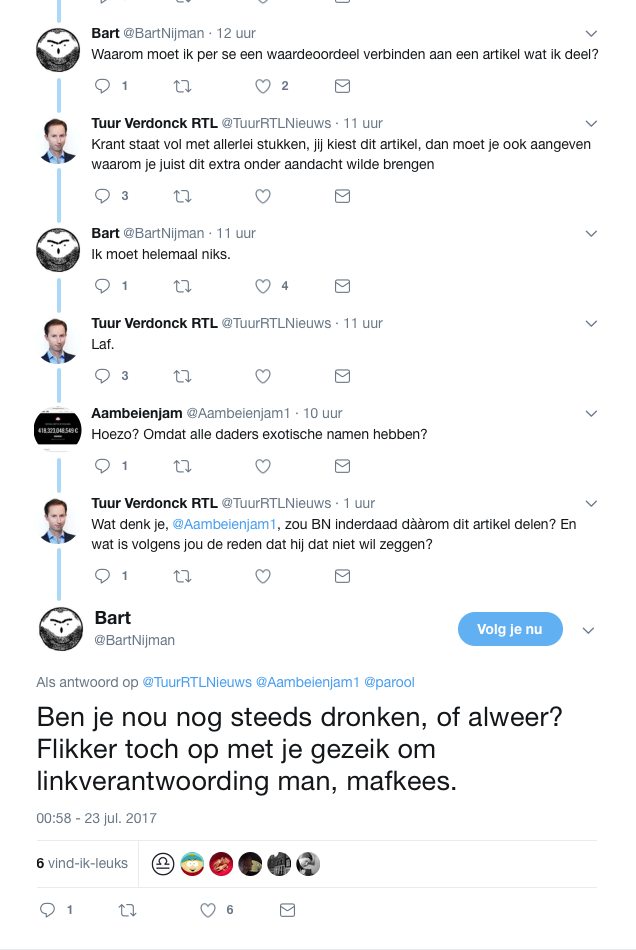Open the '00:58 - 23 jul. 2017' timestamp
The width and height of the screenshot is (636, 950).
pyautogui.click(x=96, y=818)
